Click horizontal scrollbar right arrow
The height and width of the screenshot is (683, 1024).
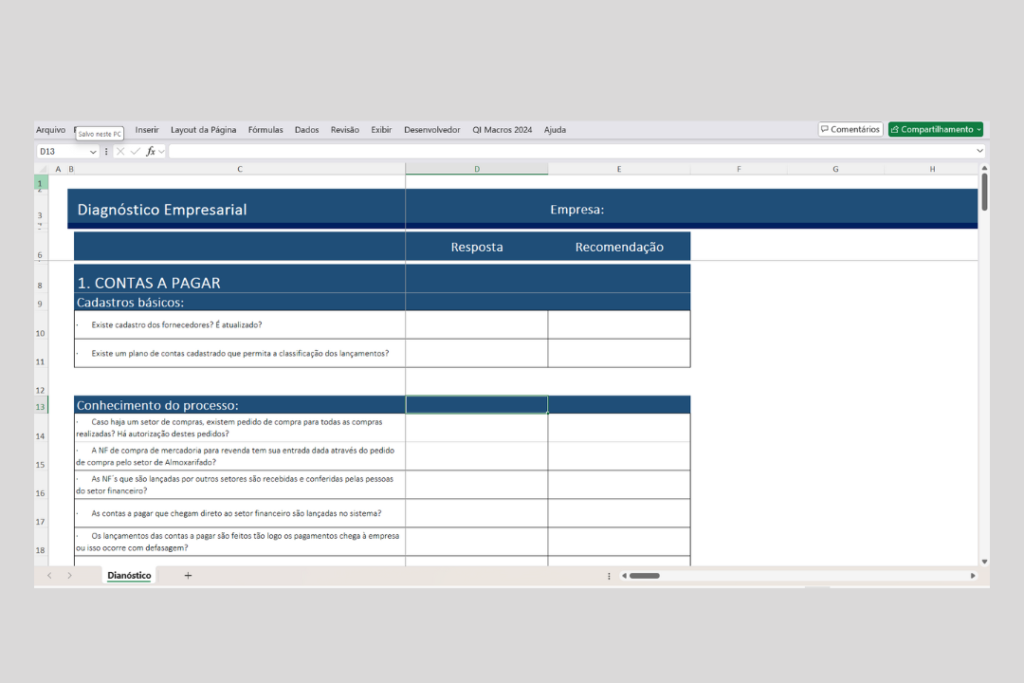973,576
